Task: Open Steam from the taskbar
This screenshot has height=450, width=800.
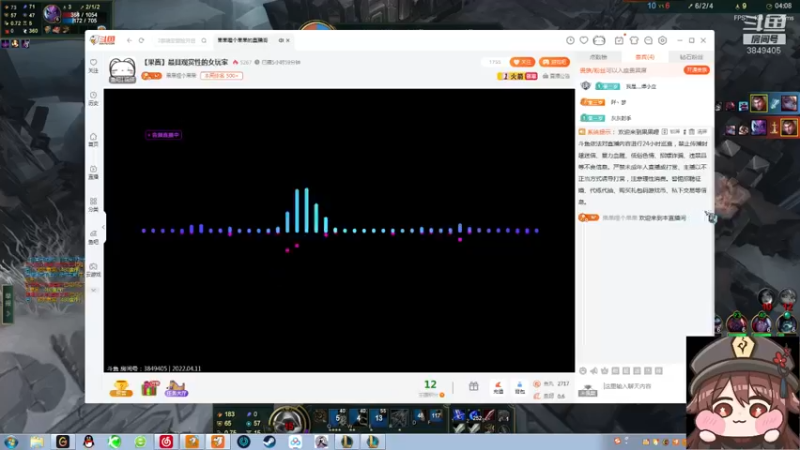Action: [x=269, y=441]
